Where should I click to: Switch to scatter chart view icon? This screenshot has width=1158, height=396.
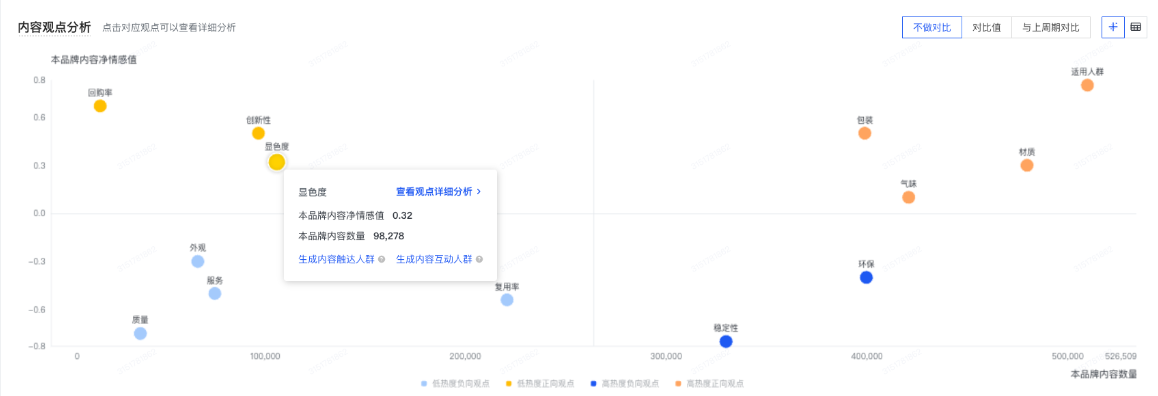coord(1113,27)
